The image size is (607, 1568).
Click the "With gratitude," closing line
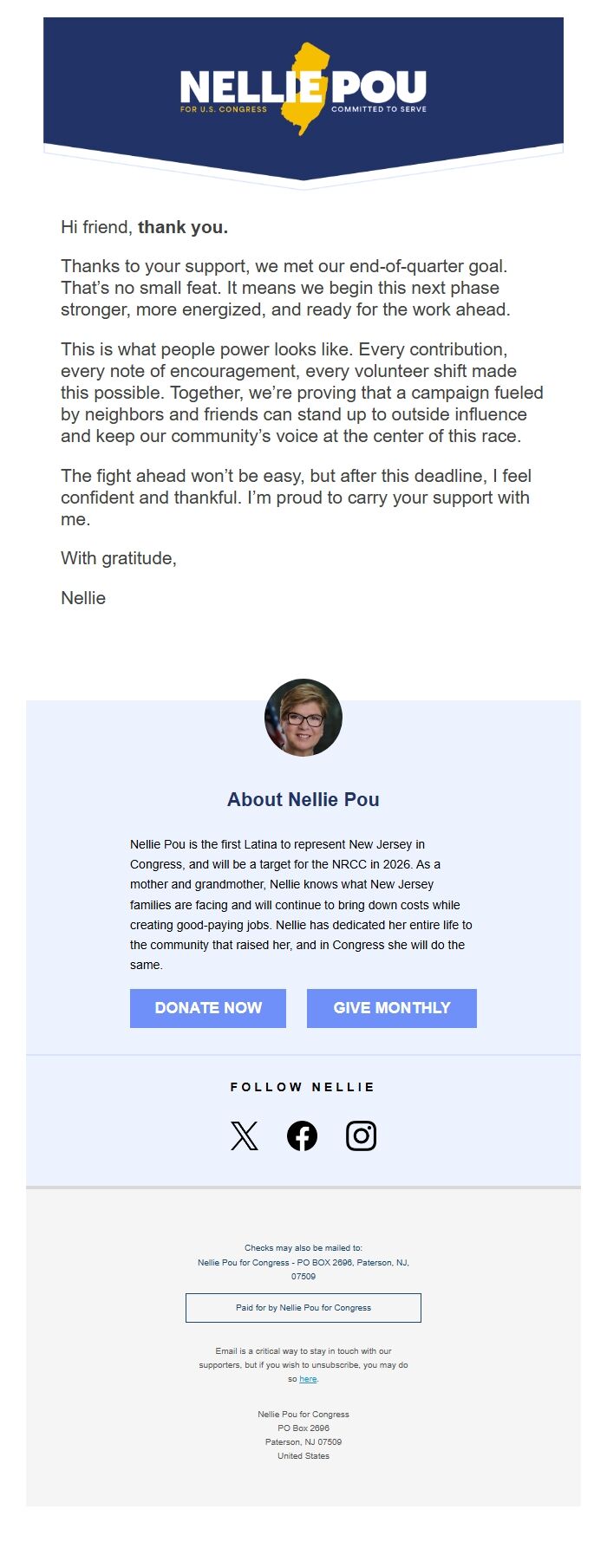[x=119, y=558]
